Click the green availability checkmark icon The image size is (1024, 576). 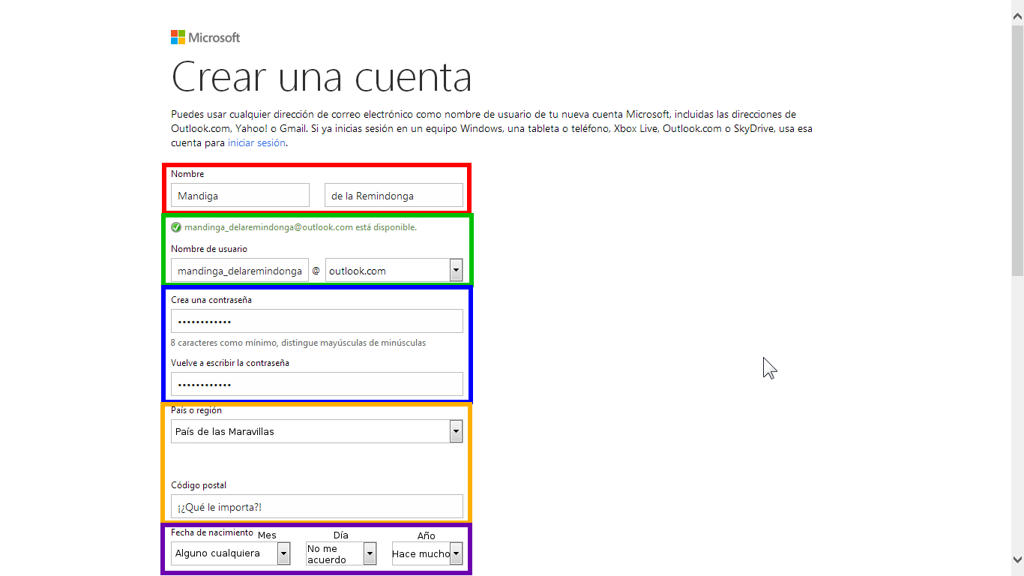176,227
